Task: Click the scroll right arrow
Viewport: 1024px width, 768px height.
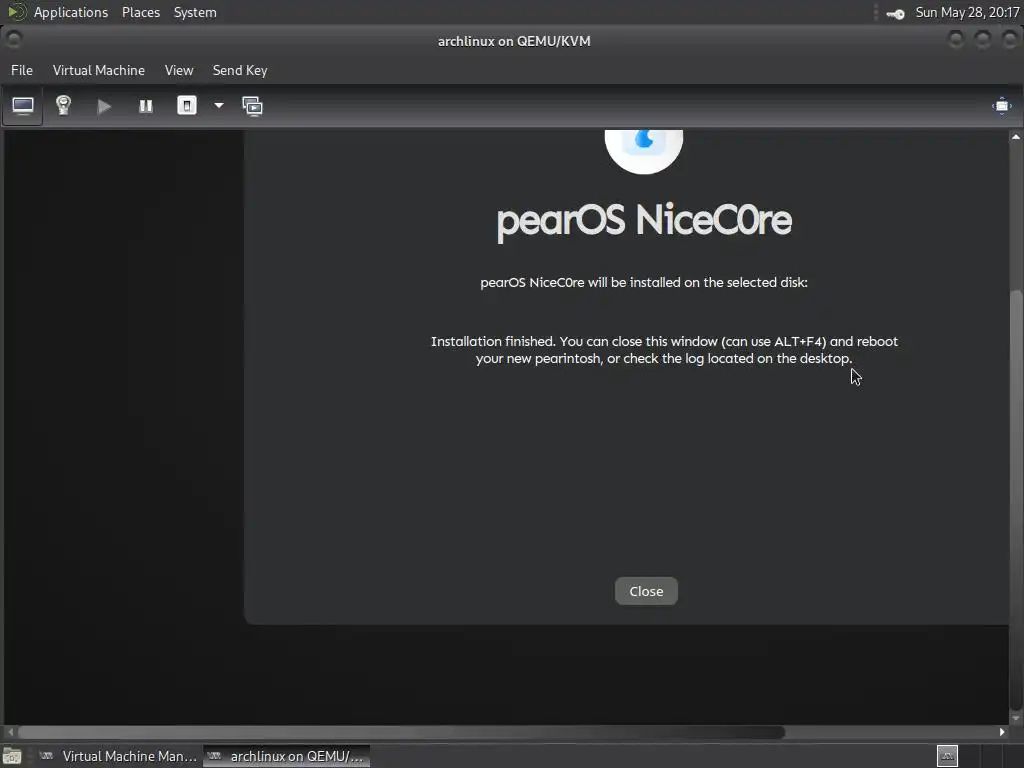Action: 1002,732
